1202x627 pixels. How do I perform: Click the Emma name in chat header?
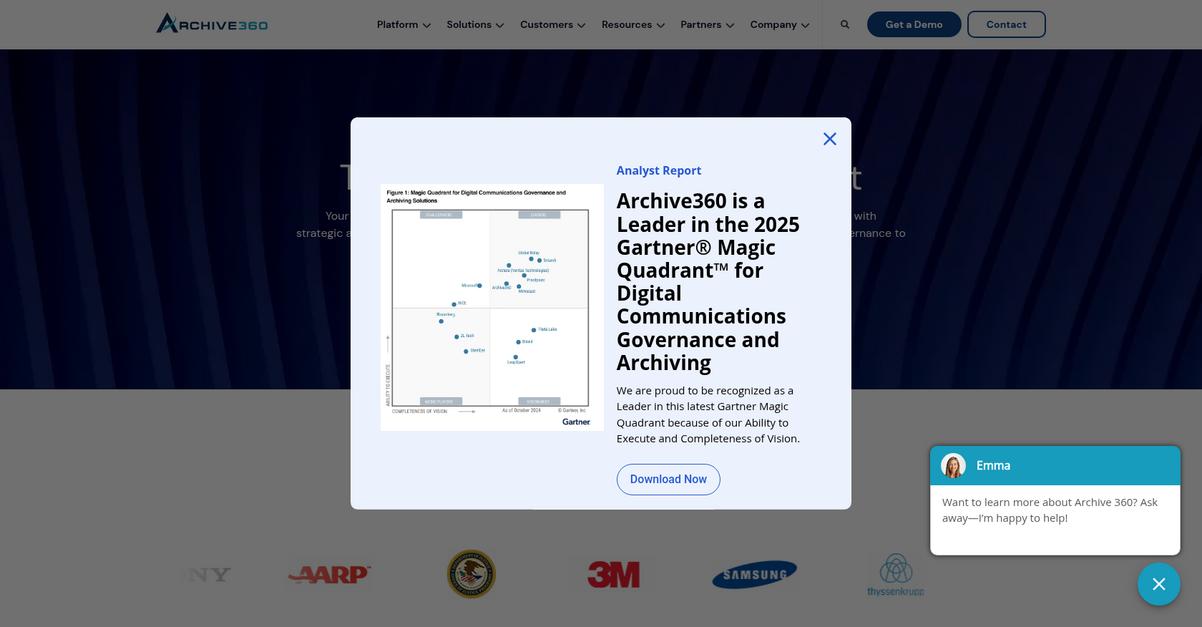click(x=993, y=466)
